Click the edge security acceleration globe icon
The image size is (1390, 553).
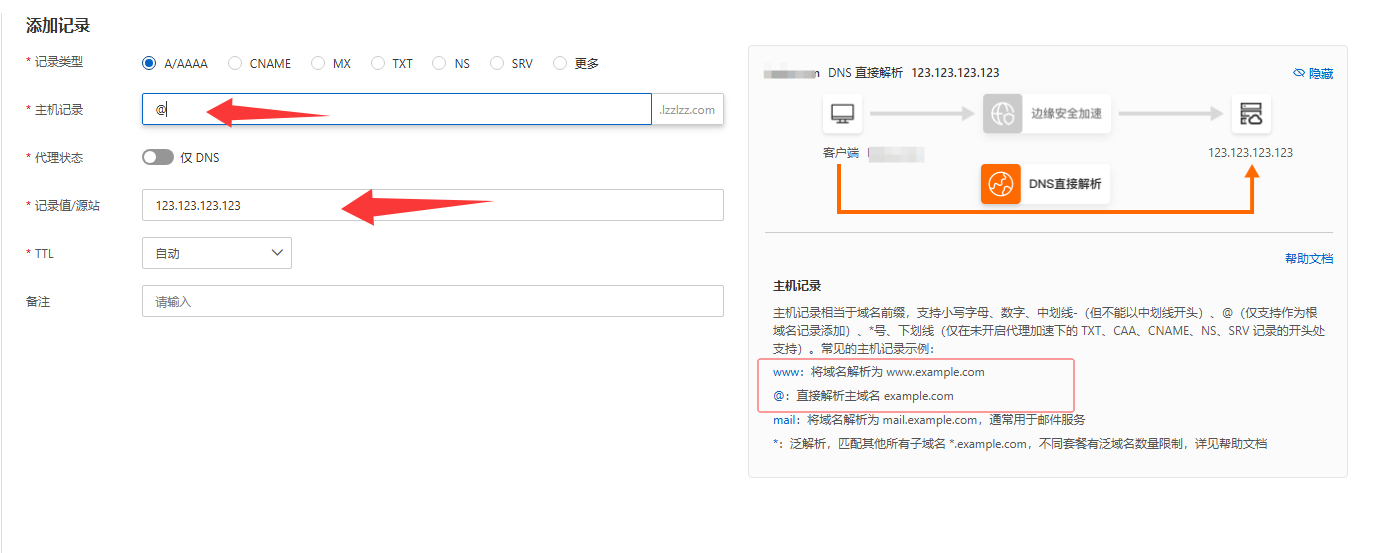coord(1002,114)
